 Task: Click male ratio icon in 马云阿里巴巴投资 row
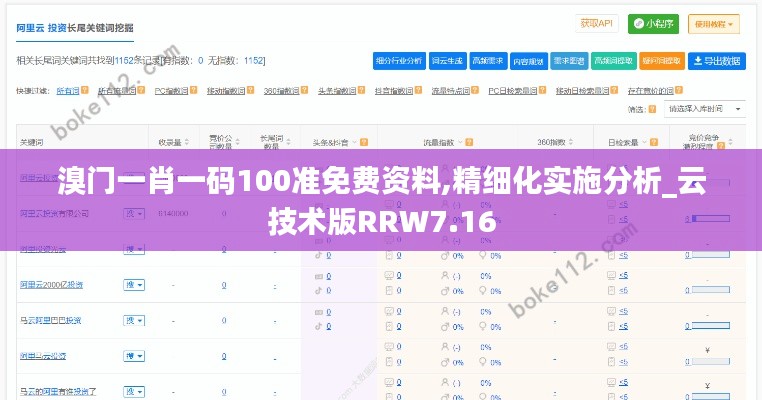[445, 327]
